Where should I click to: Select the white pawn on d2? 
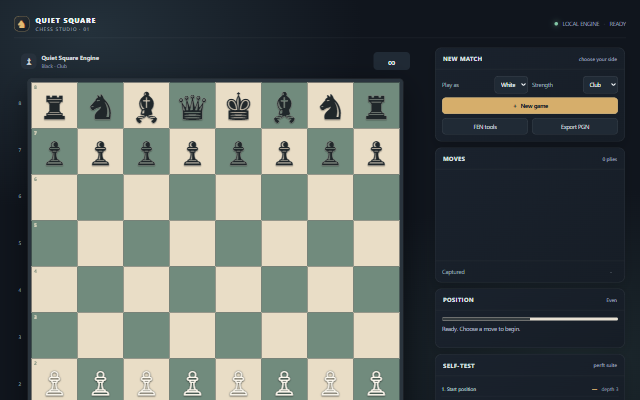click(192, 383)
